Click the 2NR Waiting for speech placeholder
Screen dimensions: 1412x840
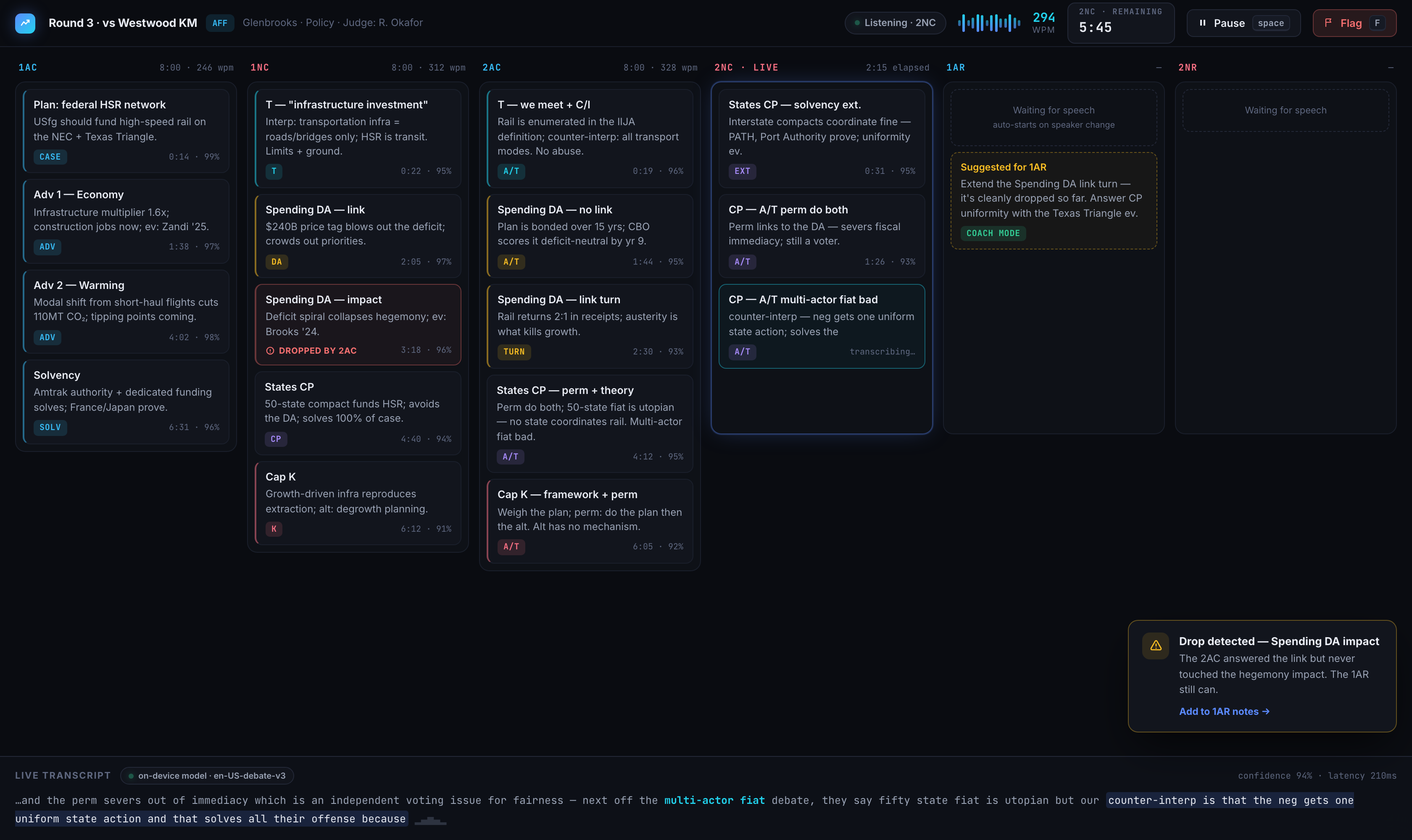[x=1286, y=110]
